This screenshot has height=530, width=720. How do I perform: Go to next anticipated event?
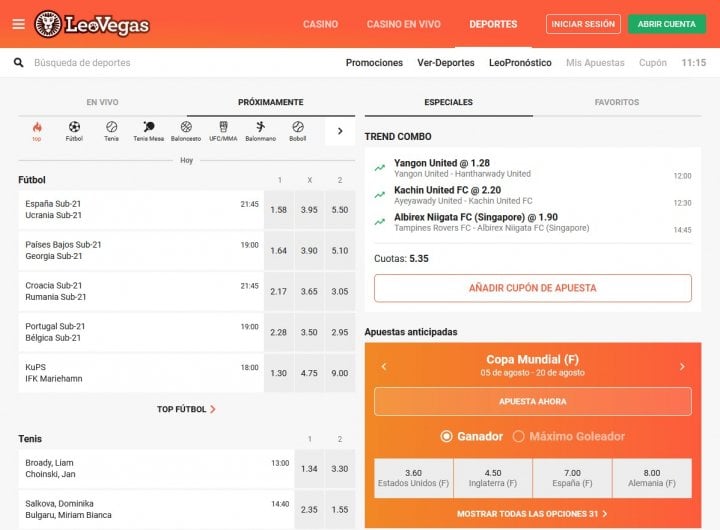(x=682, y=366)
